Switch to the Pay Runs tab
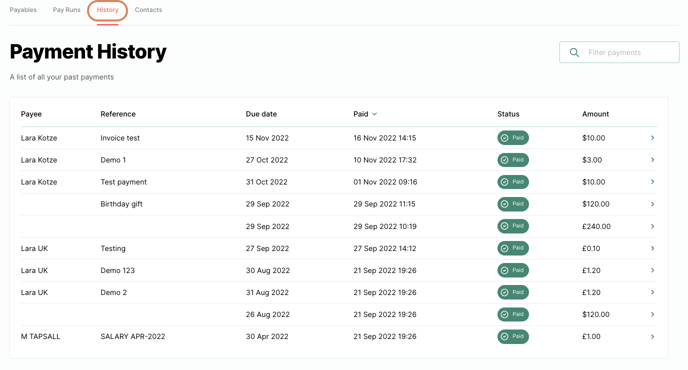Viewport: 688px width, 370px height. pos(67,10)
